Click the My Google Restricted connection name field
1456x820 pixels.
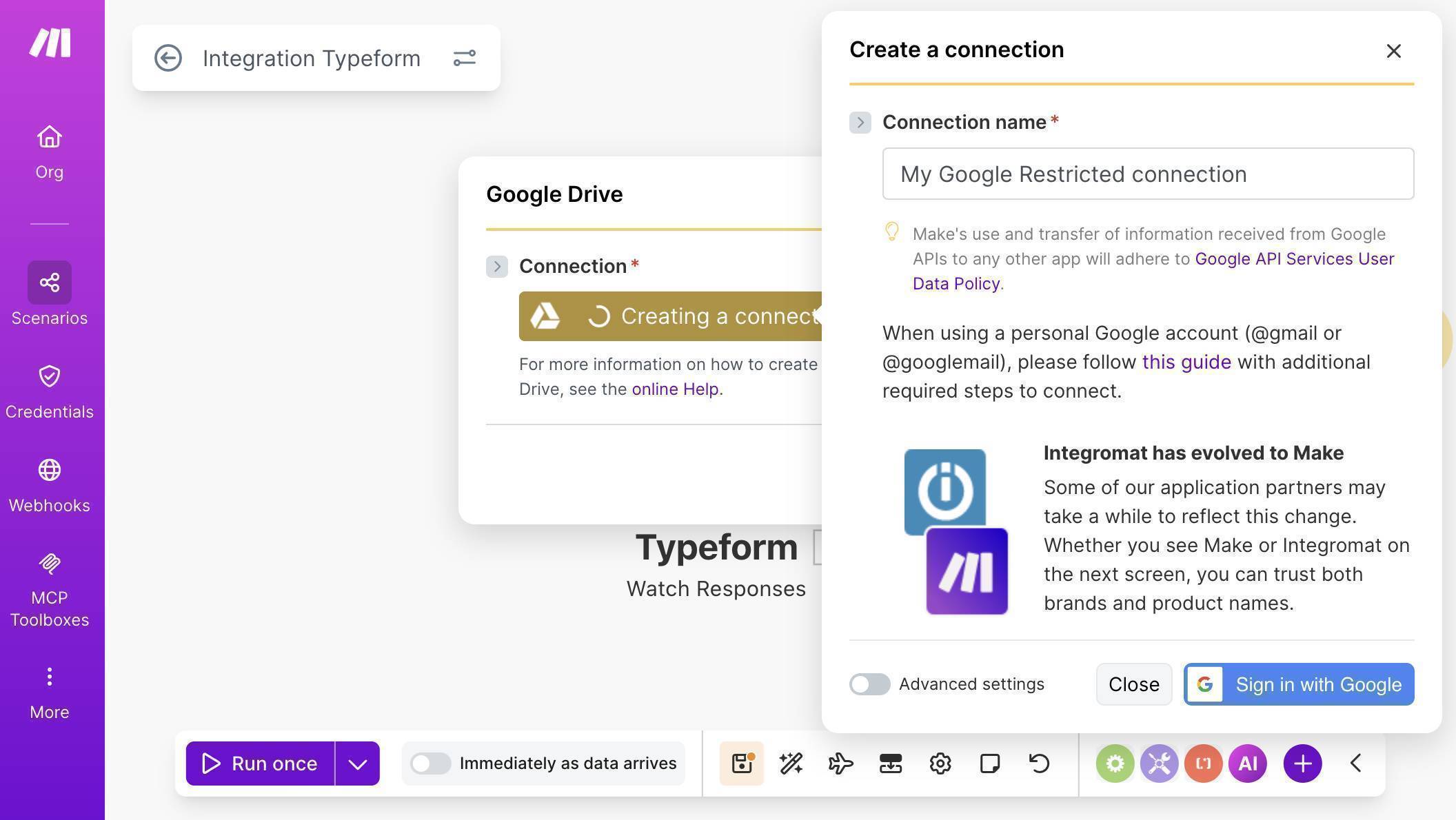click(x=1146, y=174)
